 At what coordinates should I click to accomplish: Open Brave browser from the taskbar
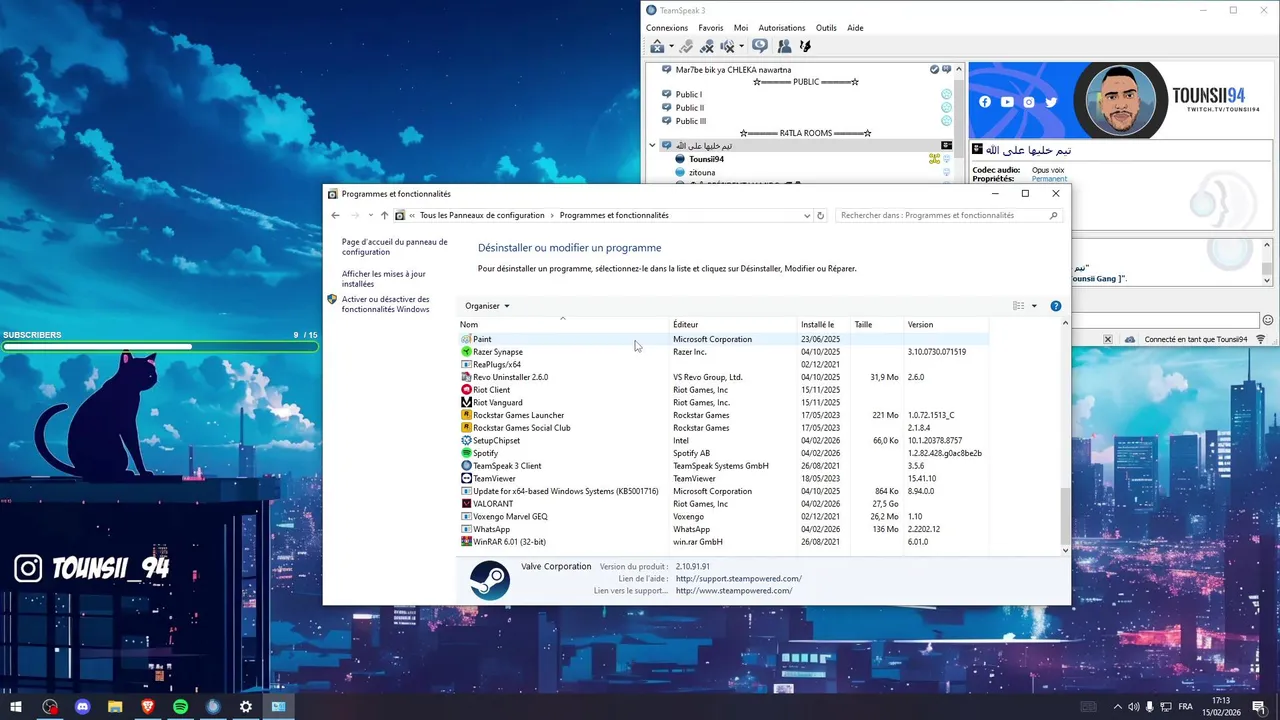click(148, 707)
